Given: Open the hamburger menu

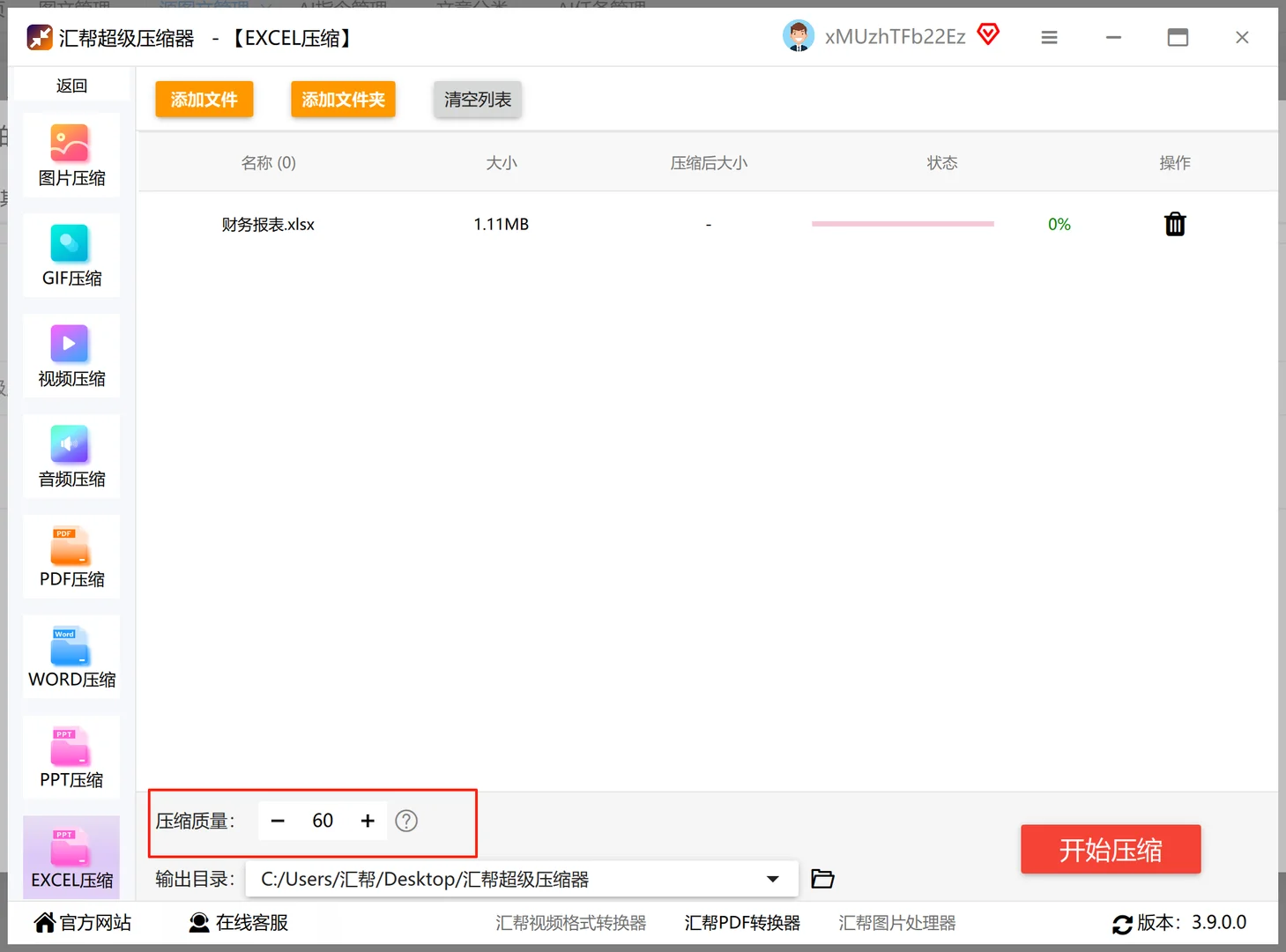Looking at the screenshot, I should point(1049,37).
